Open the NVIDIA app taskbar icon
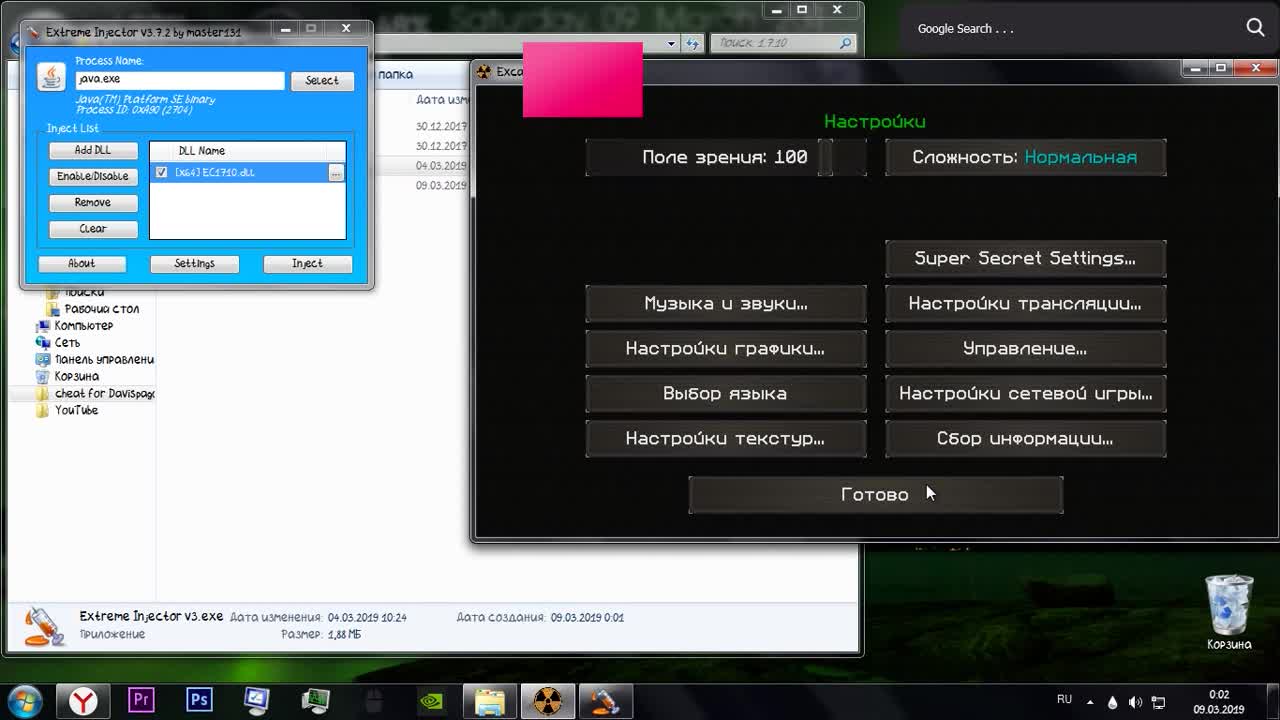The height and width of the screenshot is (720, 1280). [431, 701]
